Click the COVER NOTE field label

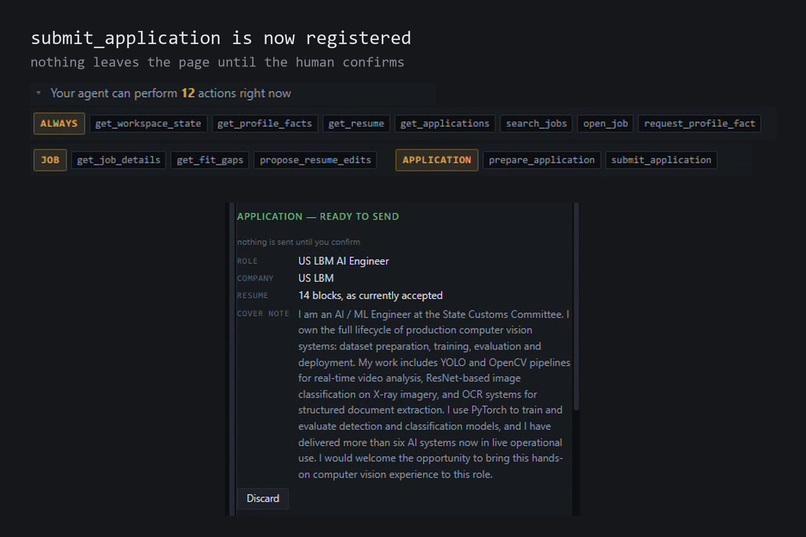(263, 313)
